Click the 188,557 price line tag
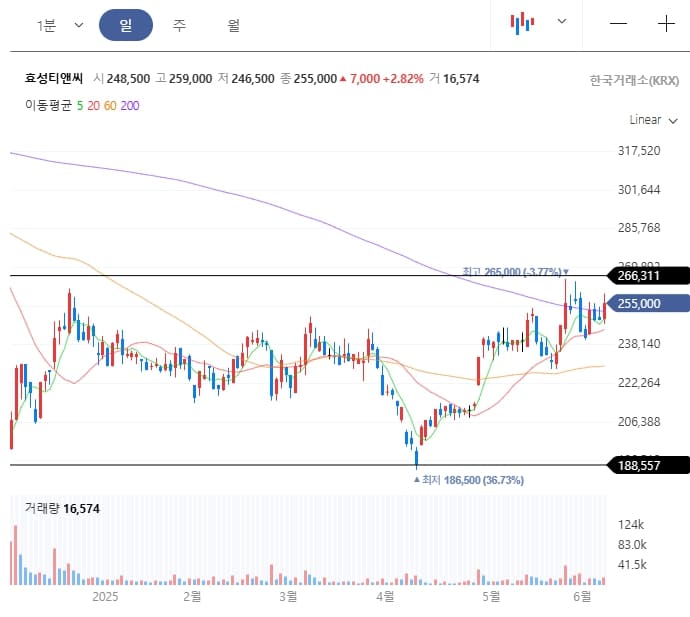 tap(647, 466)
